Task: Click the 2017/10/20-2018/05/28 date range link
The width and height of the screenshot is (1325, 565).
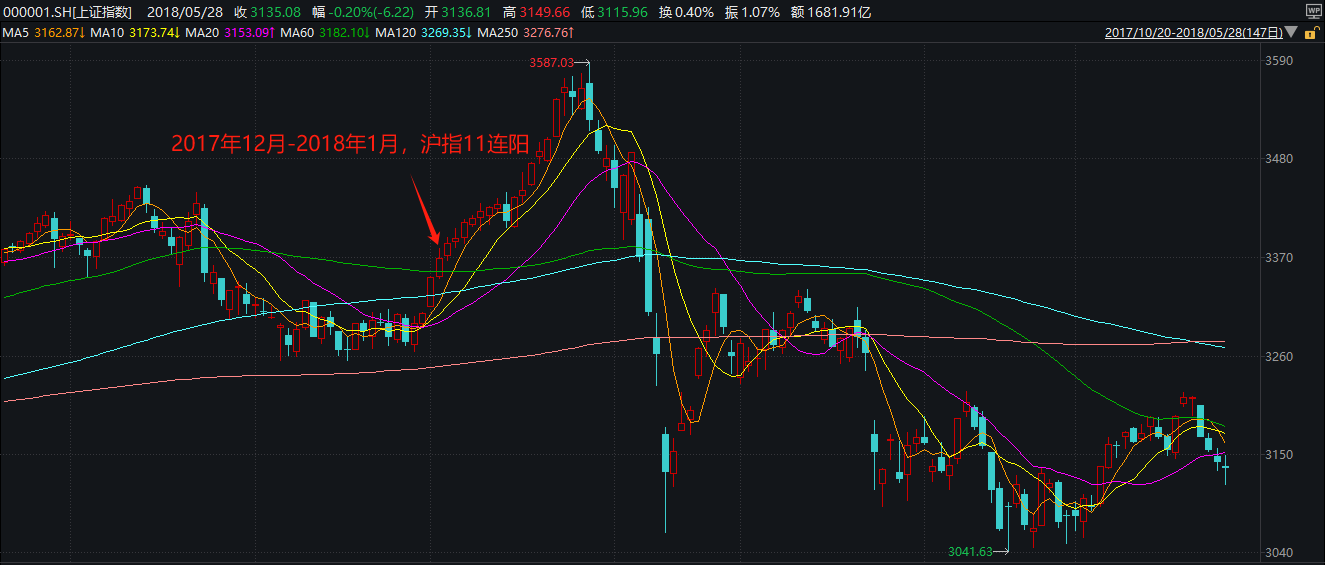Action: (1193, 33)
